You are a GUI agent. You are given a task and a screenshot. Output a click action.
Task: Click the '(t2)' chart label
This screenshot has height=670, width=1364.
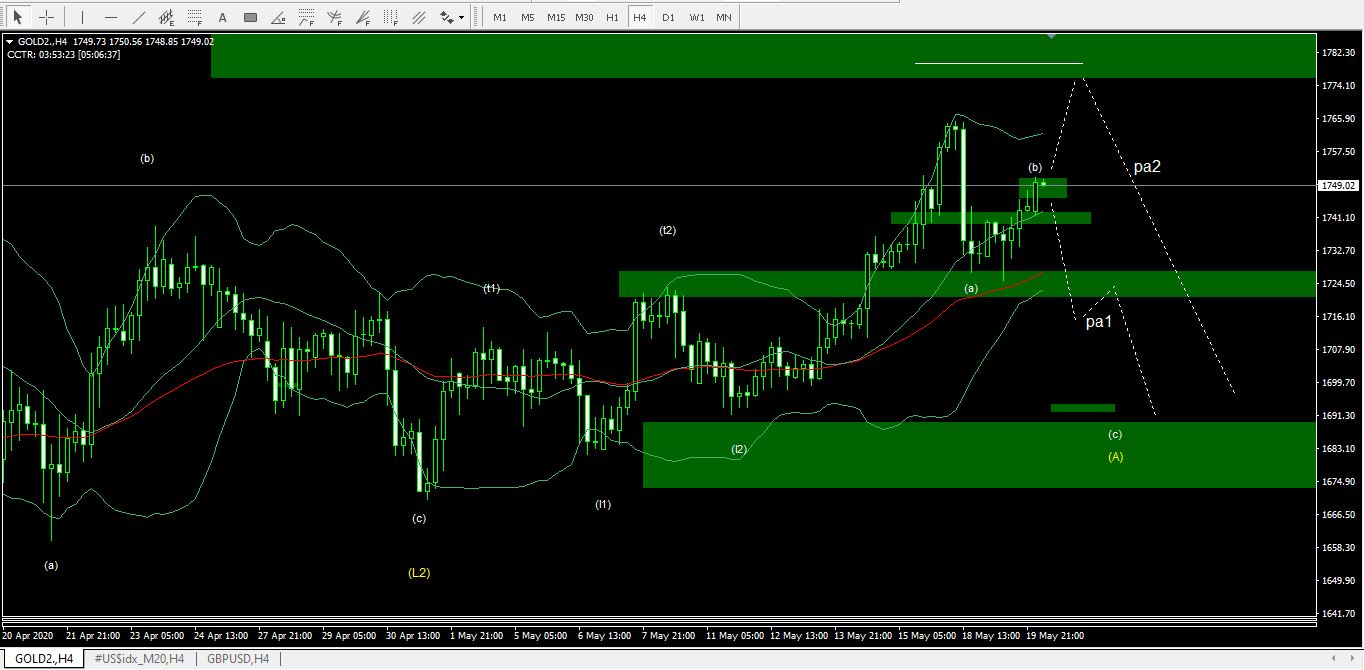click(x=667, y=231)
